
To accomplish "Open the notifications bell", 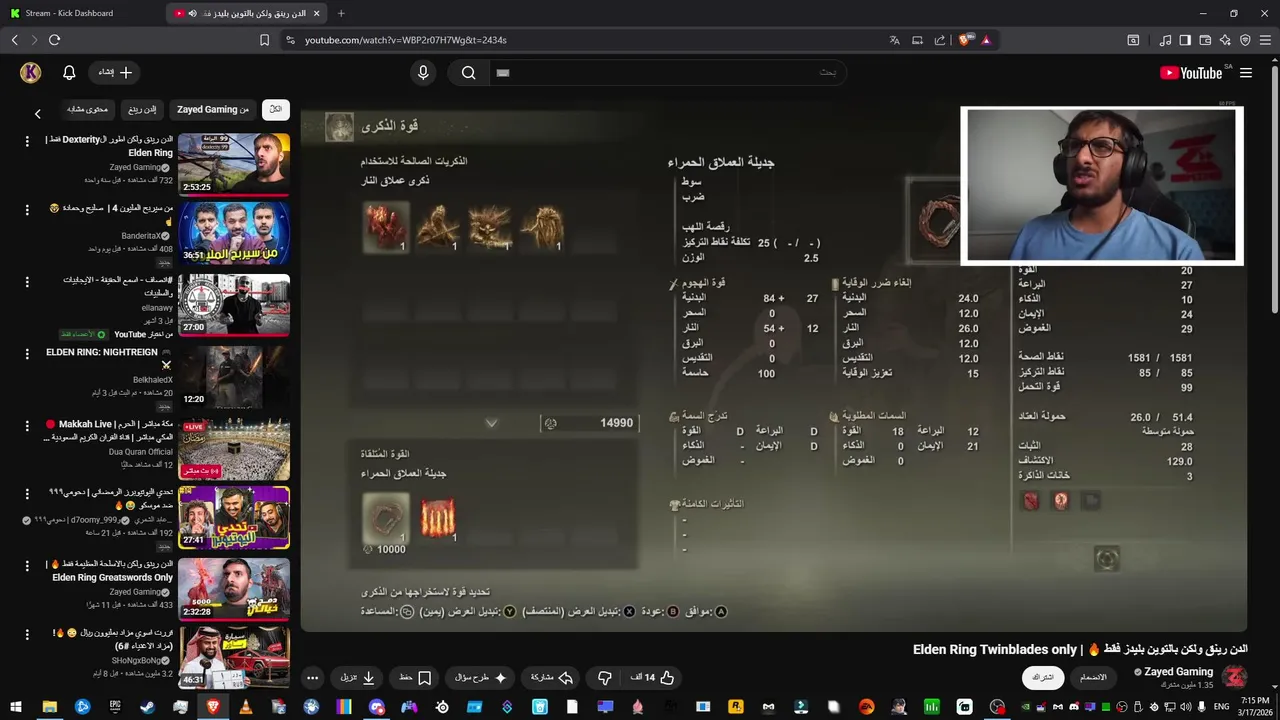I will click(x=69, y=73).
